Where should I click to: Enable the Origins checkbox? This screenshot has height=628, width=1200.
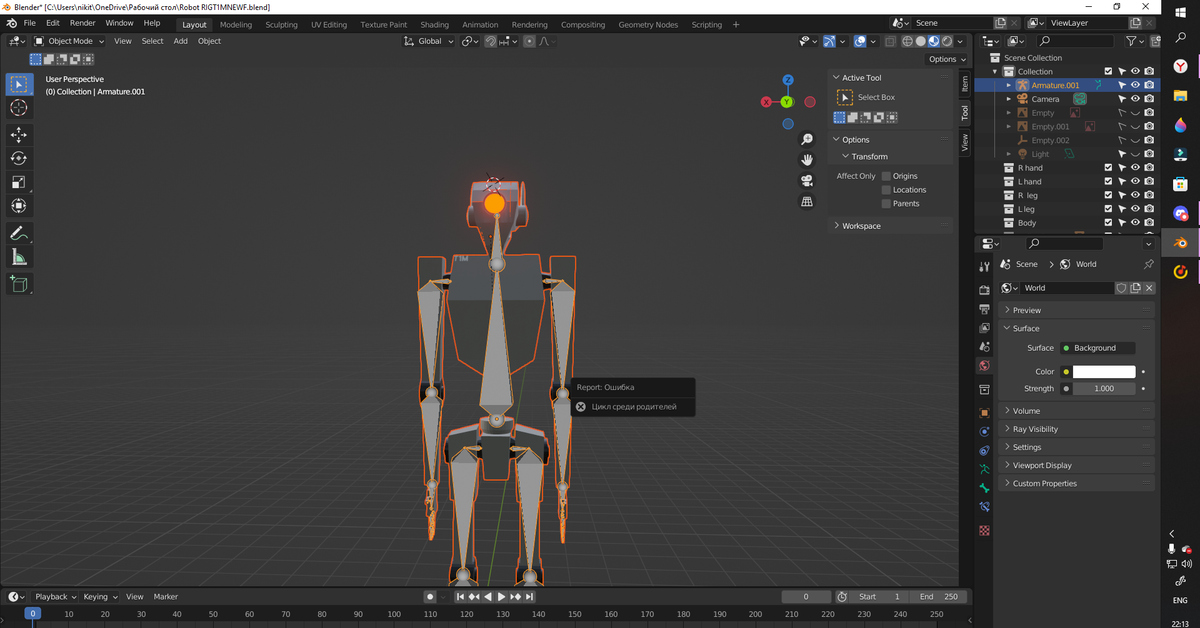pos(886,176)
